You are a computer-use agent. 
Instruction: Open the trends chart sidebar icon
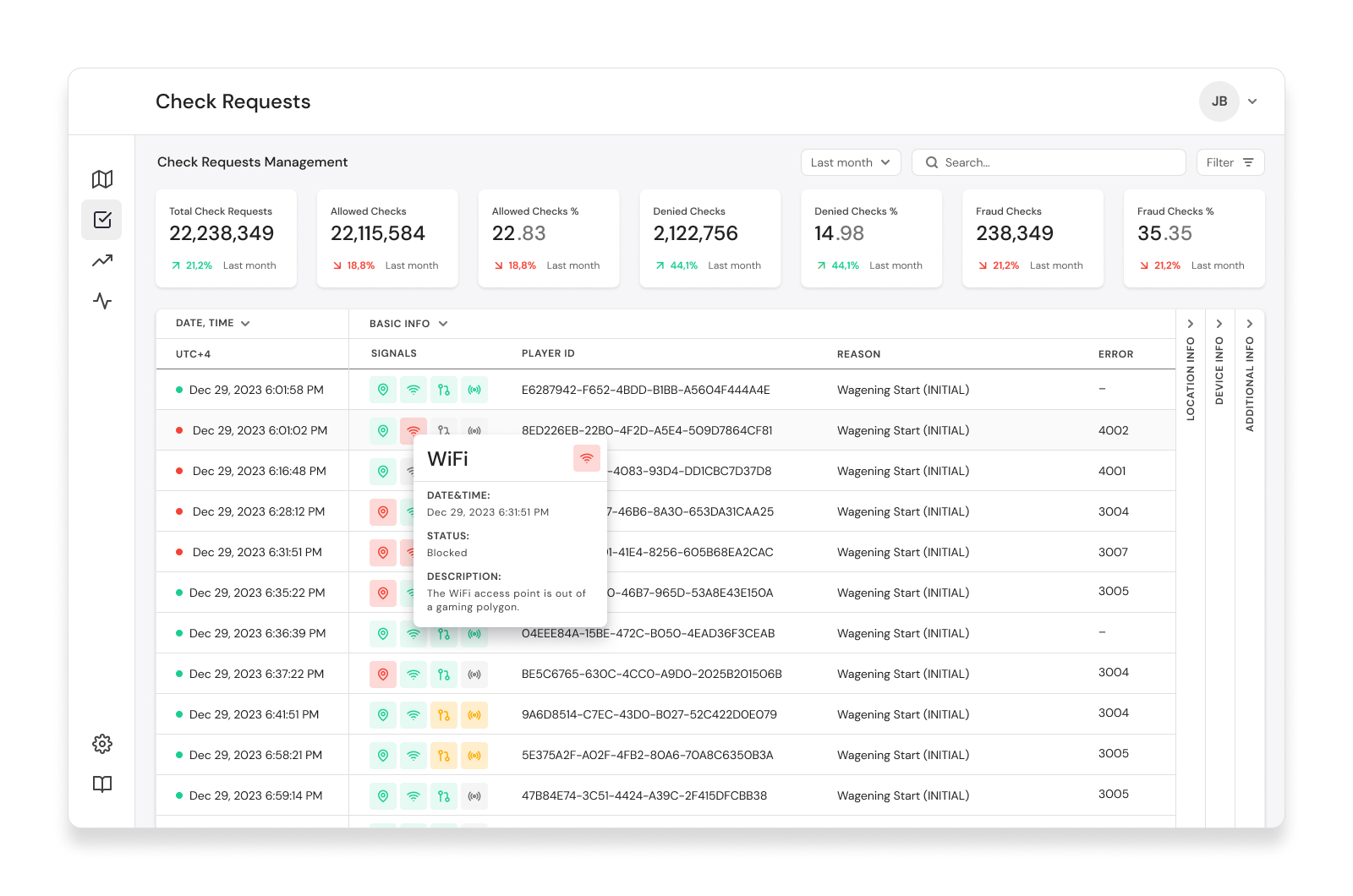[x=102, y=260]
